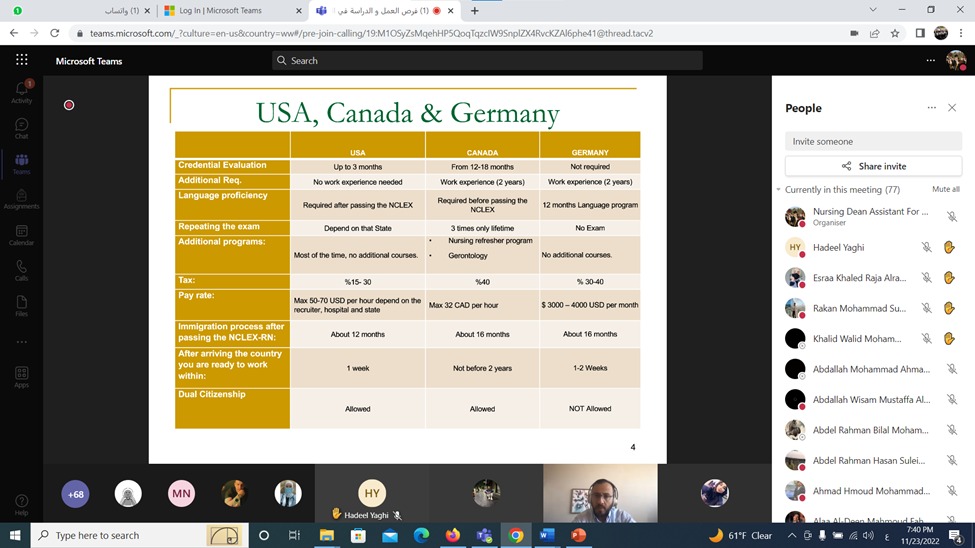
Task: Select the MN participant avatar
Action: (182, 494)
